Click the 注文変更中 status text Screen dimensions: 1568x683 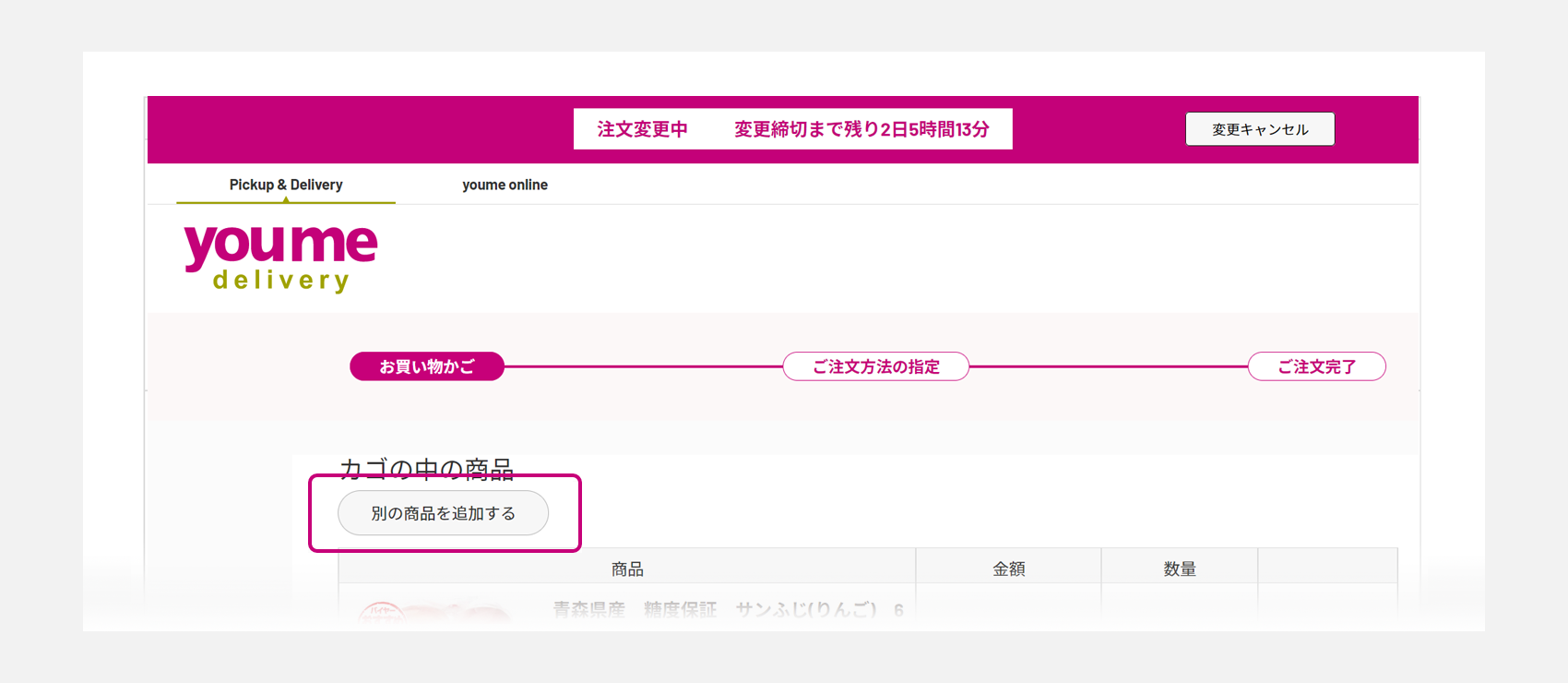tap(642, 129)
